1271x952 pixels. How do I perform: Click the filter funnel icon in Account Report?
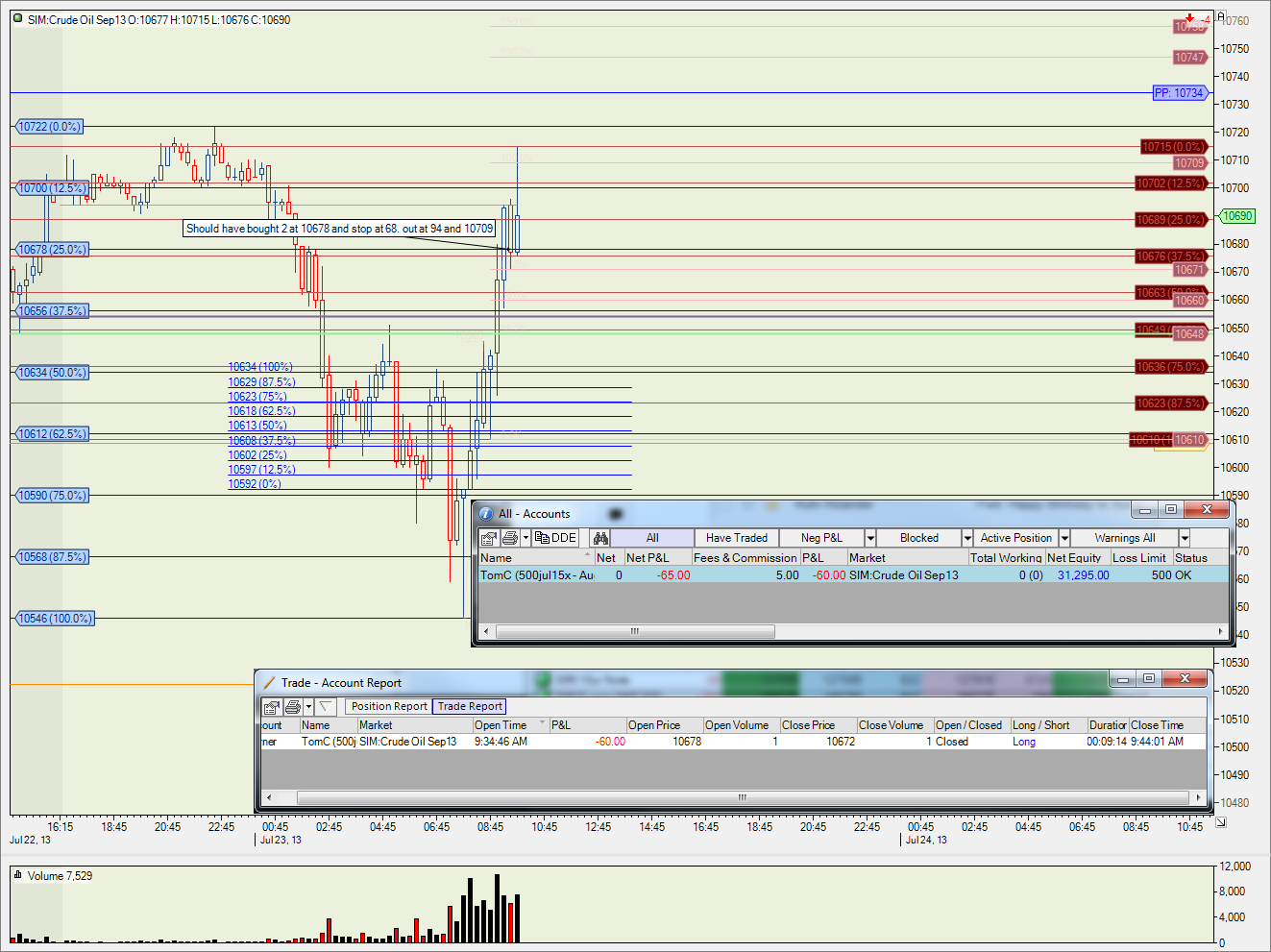point(325,707)
